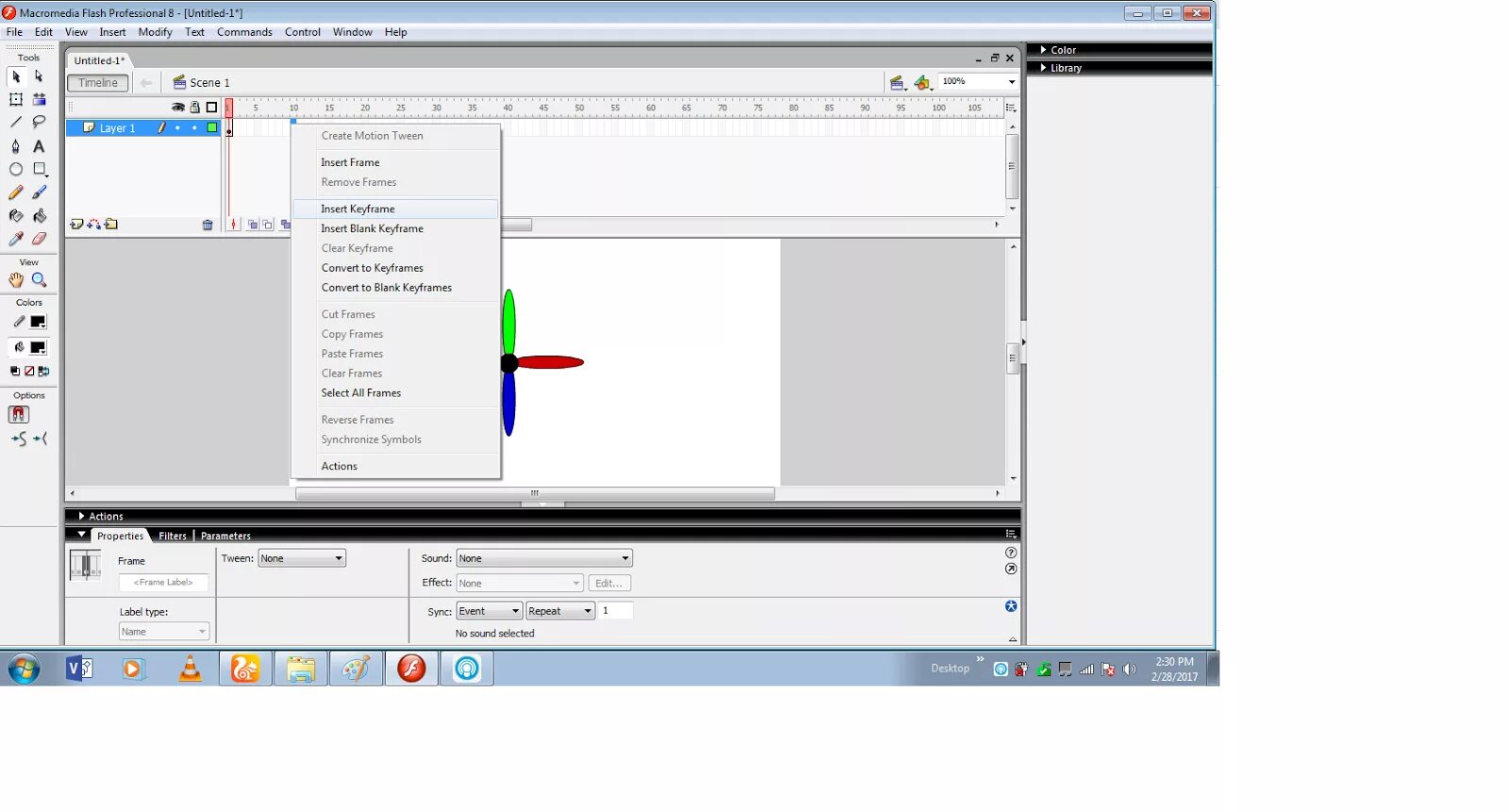The width and height of the screenshot is (1509, 812).
Task: Select the Eraser tool
Action: click(x=39, y=240)
